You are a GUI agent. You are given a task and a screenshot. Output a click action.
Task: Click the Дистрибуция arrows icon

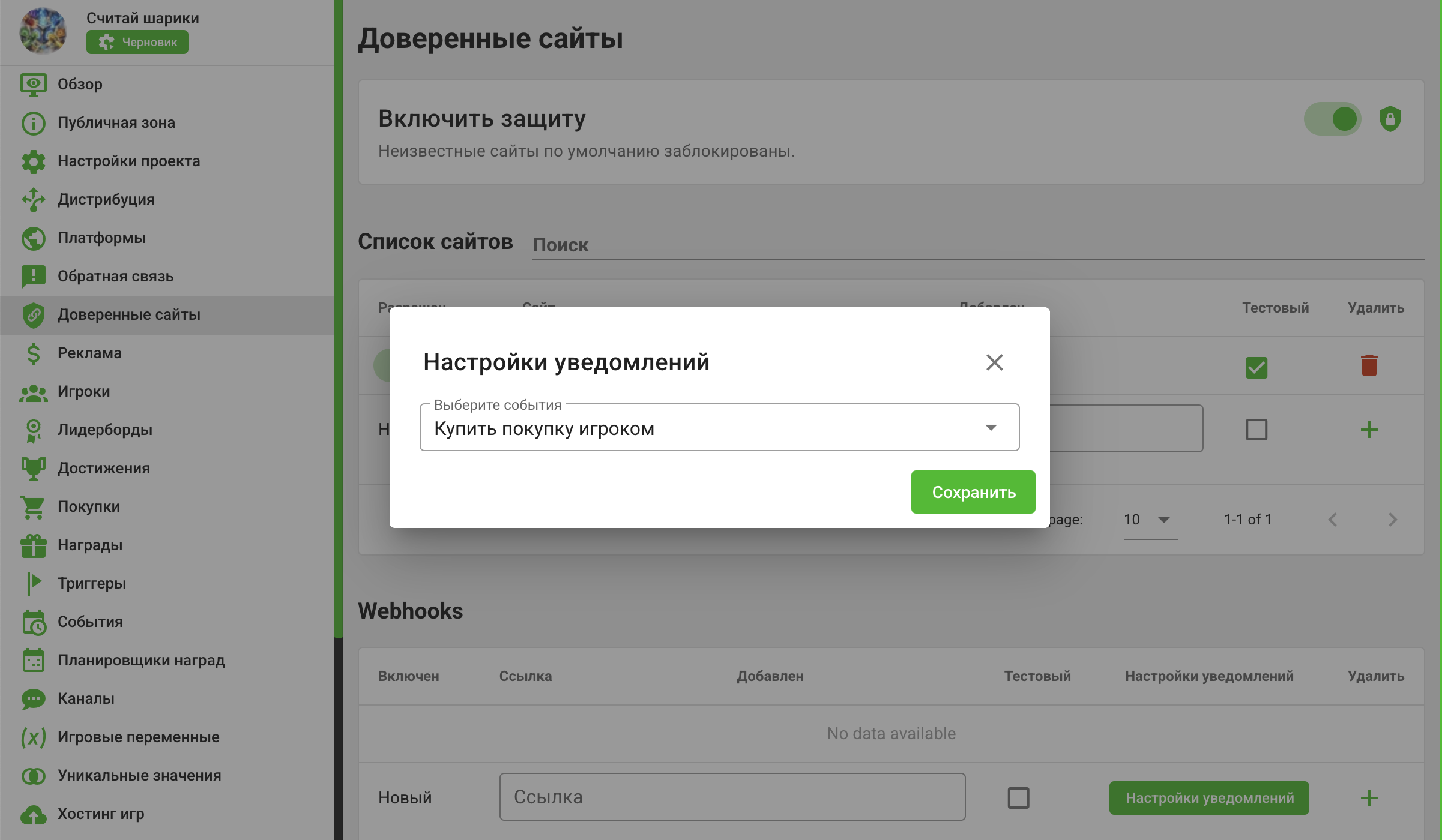(x=33, y=200)
